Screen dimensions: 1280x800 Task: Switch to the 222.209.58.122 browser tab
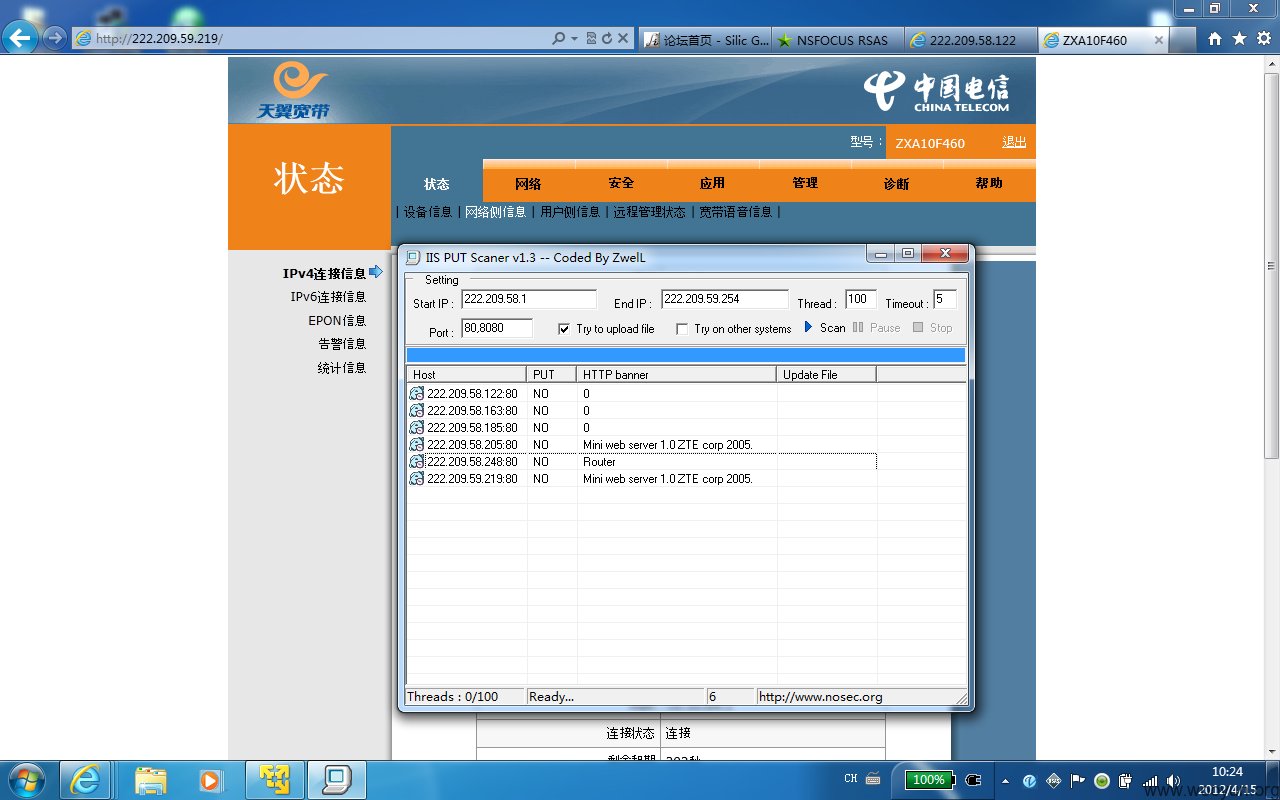pyautogui.click(x=970, y=40)
